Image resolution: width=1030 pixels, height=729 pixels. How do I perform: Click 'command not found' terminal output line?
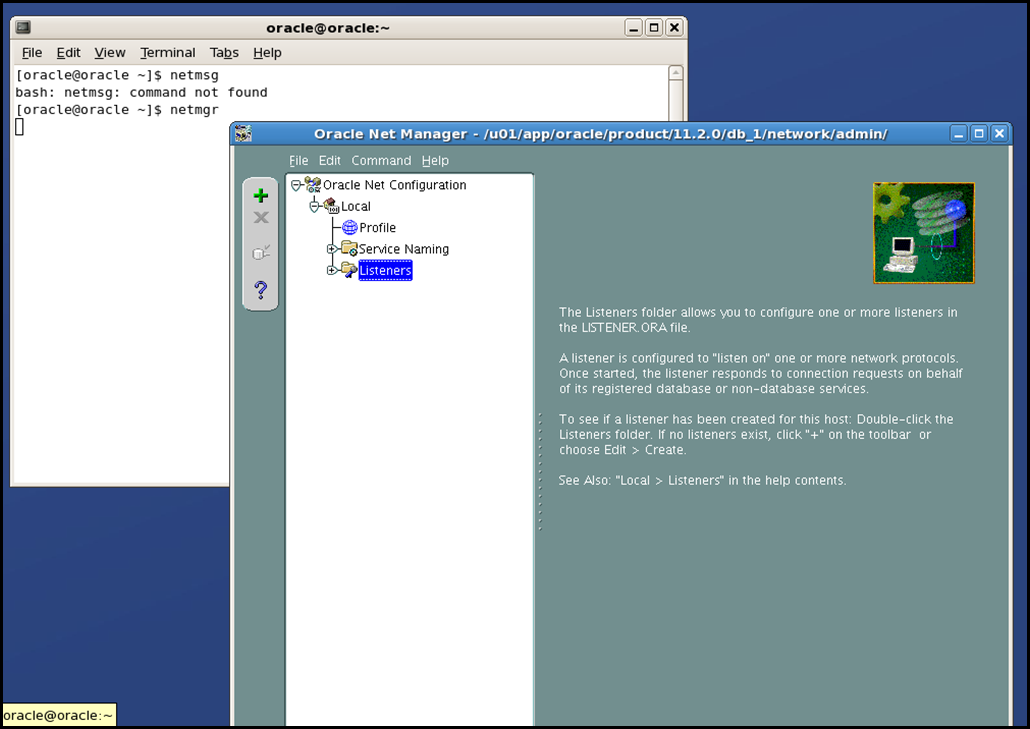click(x=141, y=93)
